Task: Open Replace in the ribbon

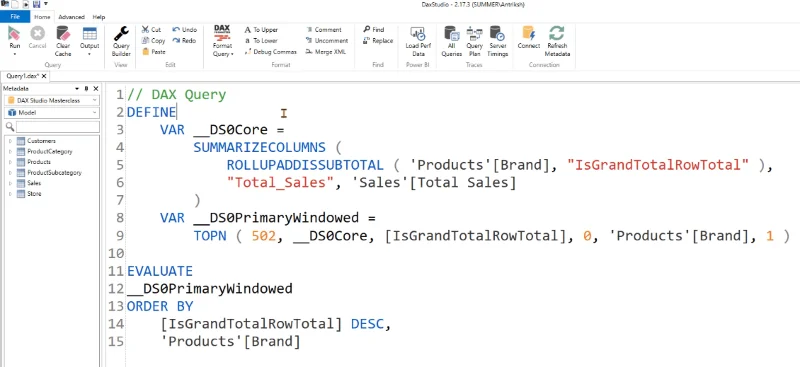Action: 378,40
